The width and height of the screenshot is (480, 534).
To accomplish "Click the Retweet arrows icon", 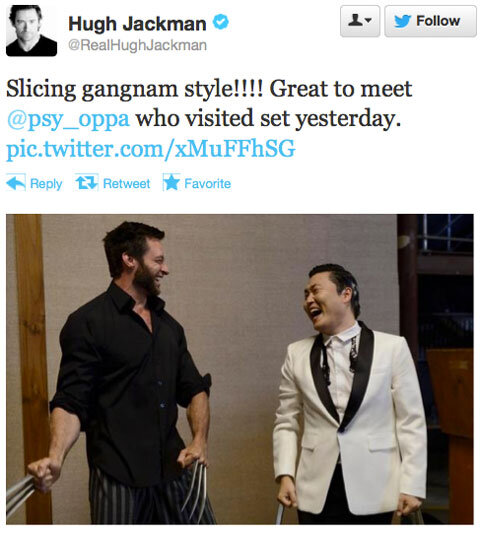I will [87, 182].
